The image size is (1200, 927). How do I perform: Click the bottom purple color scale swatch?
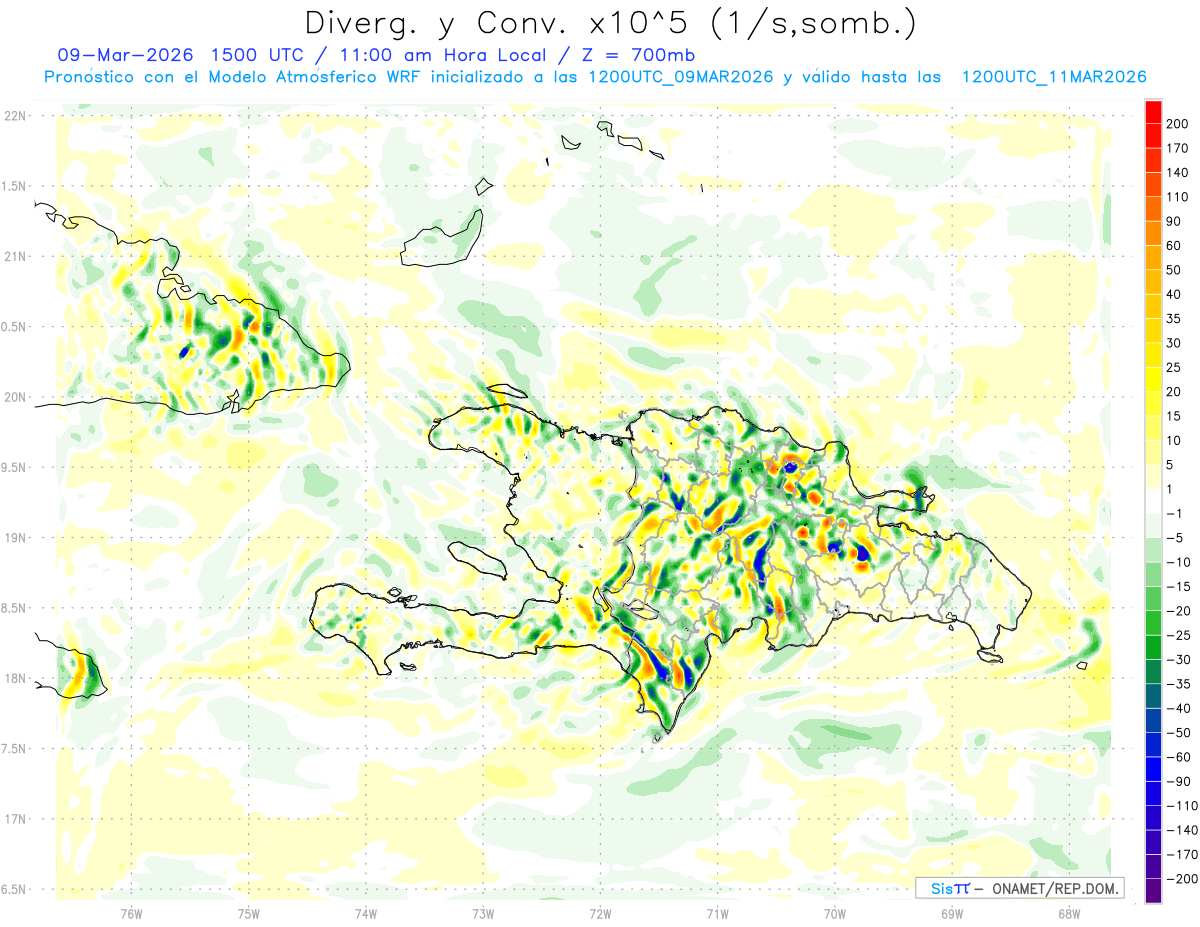click(1153, 891)
